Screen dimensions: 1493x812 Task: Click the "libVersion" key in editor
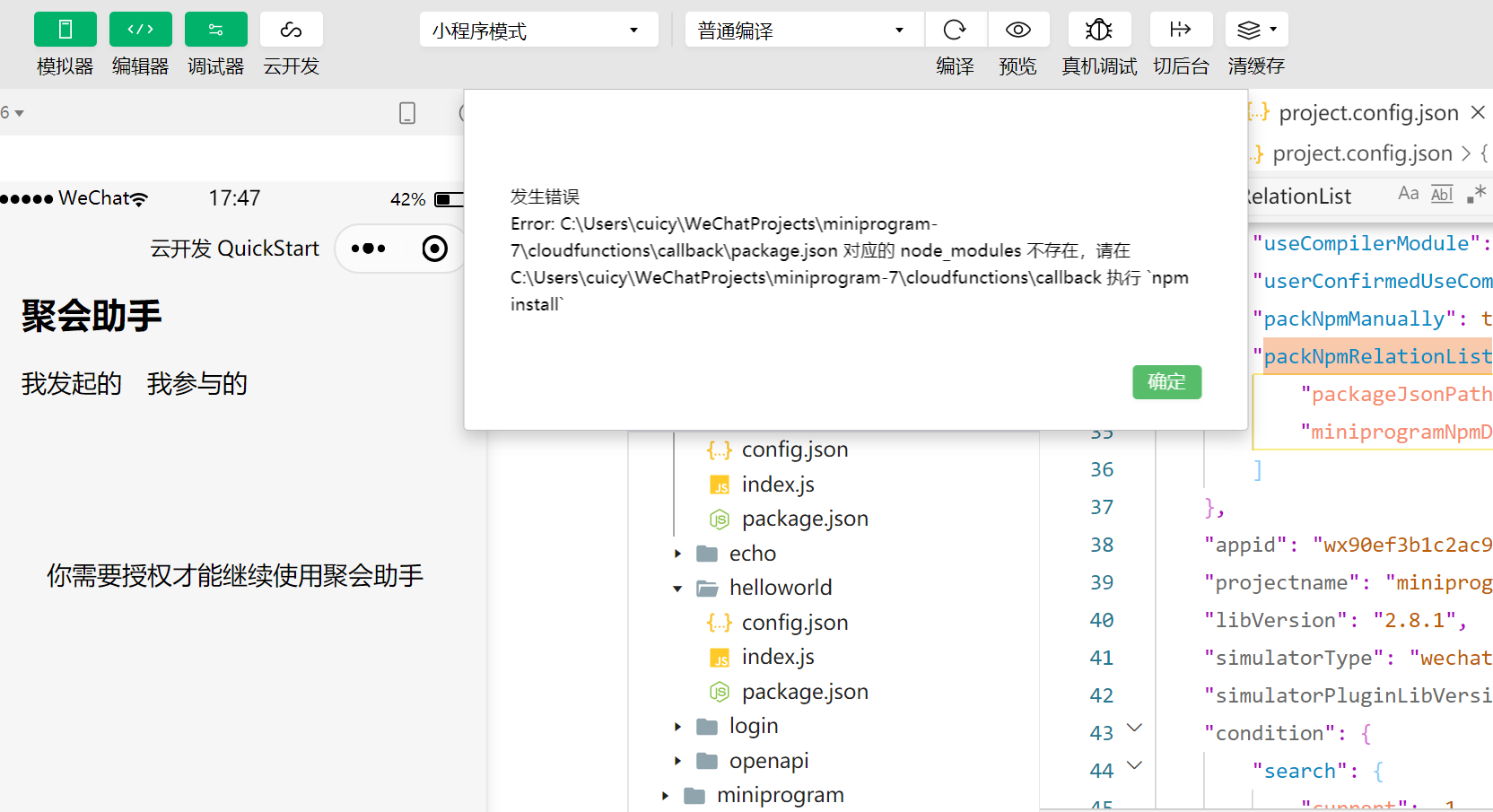(1275, 620)
